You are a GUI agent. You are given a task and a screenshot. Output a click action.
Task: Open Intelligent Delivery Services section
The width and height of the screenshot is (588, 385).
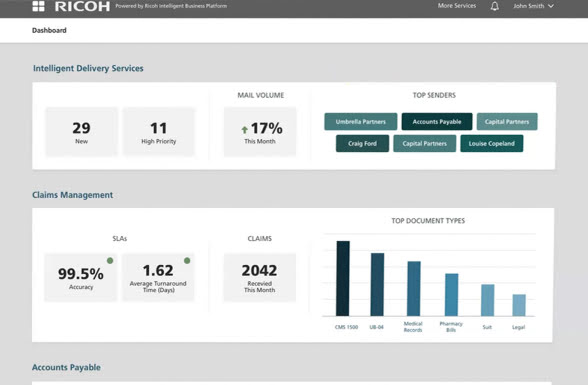tap(88, 68)
